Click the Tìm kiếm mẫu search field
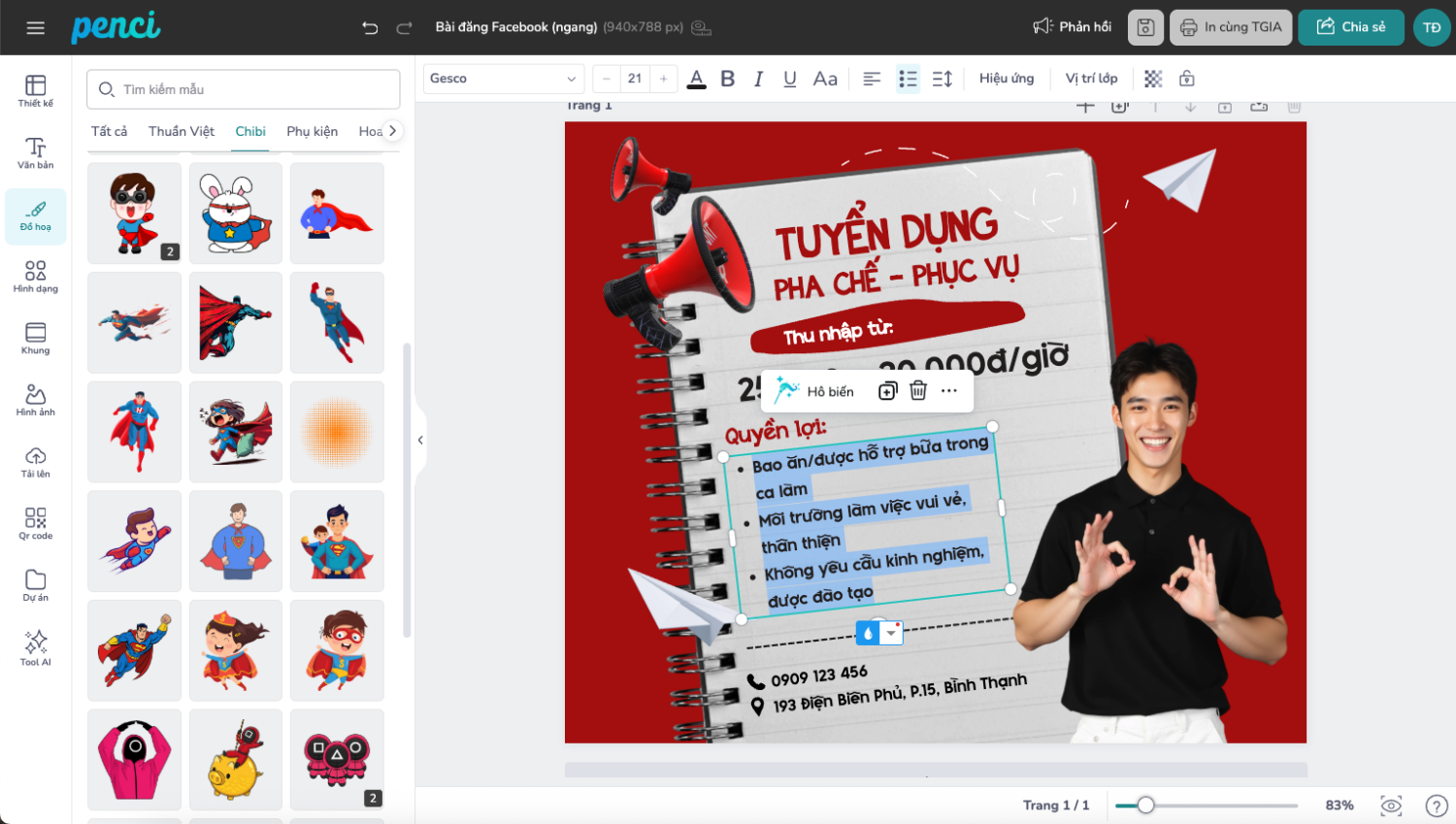This screenshot has height=824, width=1456. coord(243,89)
